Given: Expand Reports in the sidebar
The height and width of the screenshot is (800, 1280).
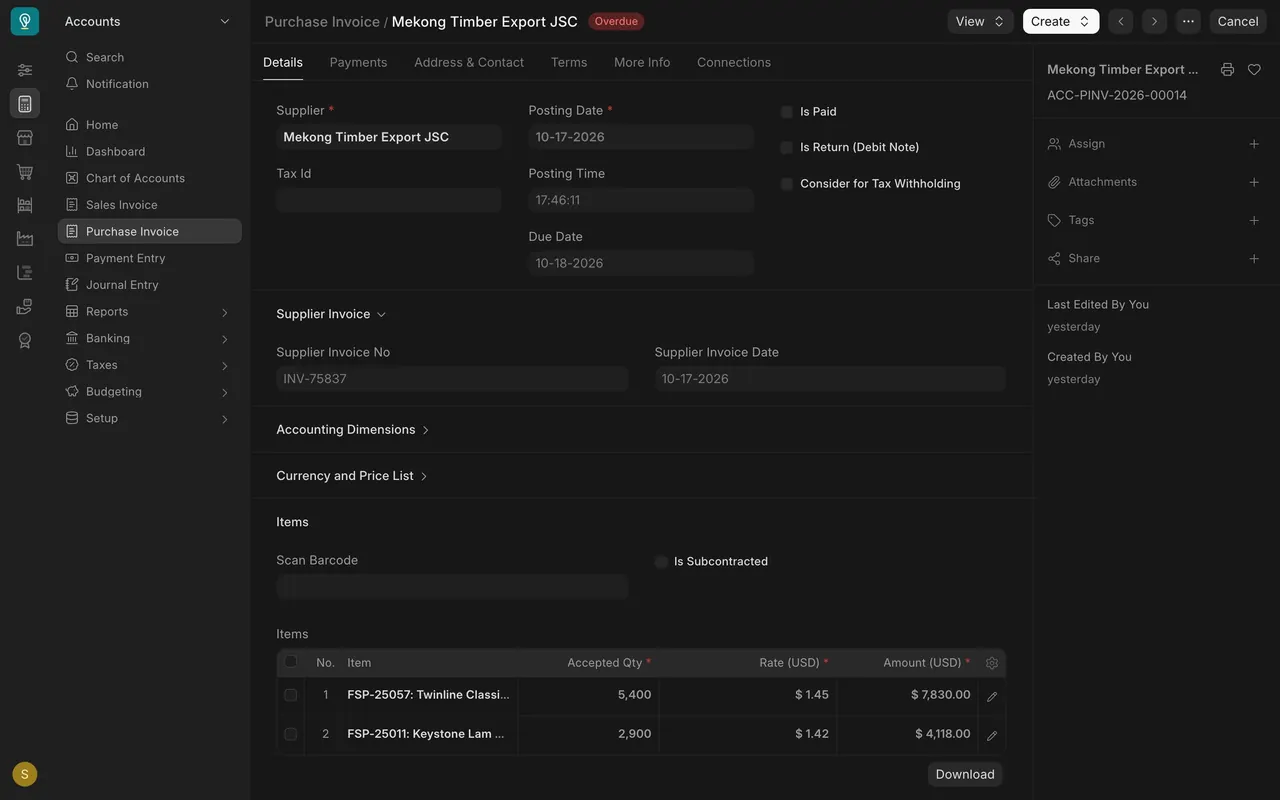Looking at the screenshot, I should [x=150, y=312].
